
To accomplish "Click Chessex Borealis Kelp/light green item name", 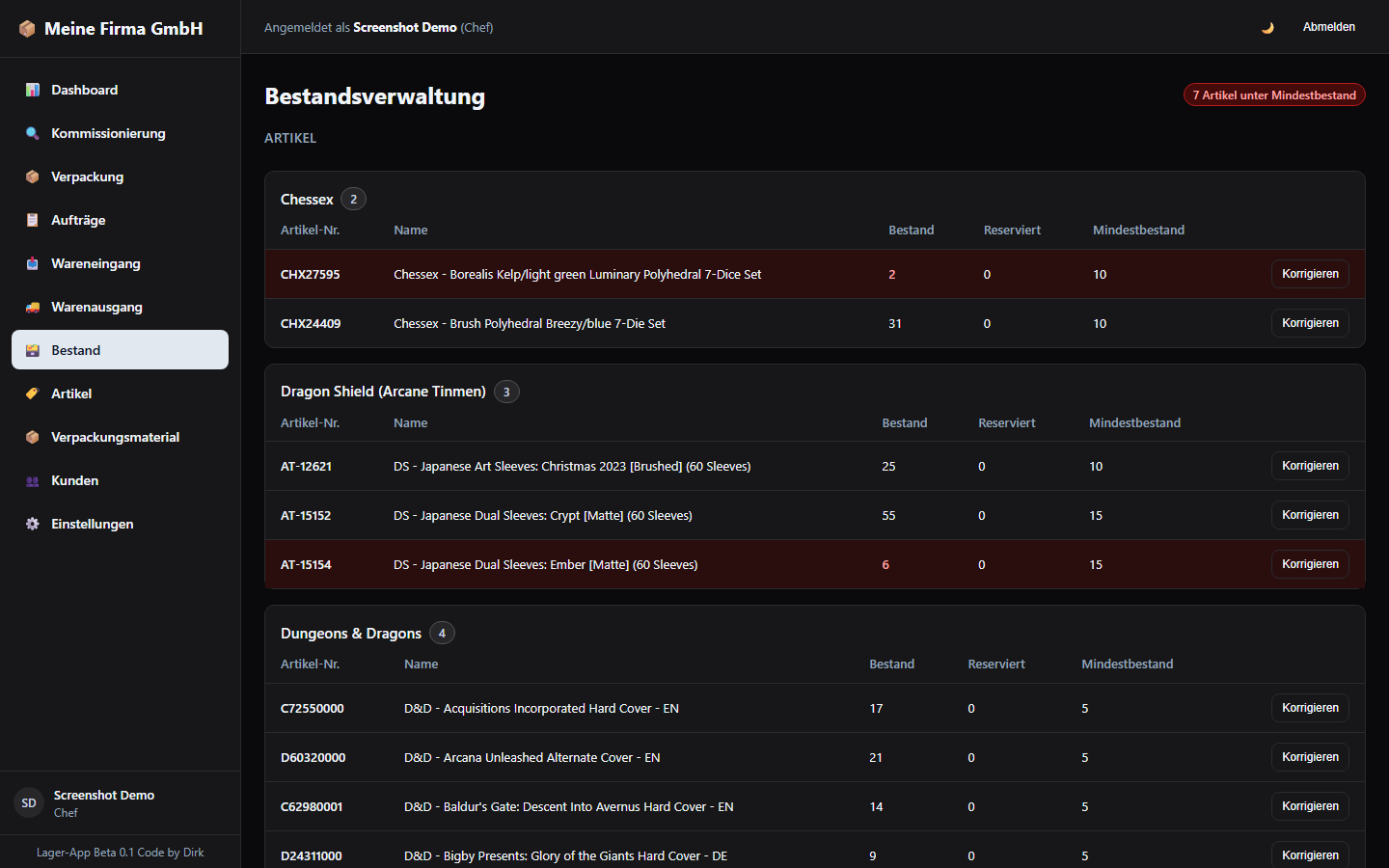I will (578, 275).
